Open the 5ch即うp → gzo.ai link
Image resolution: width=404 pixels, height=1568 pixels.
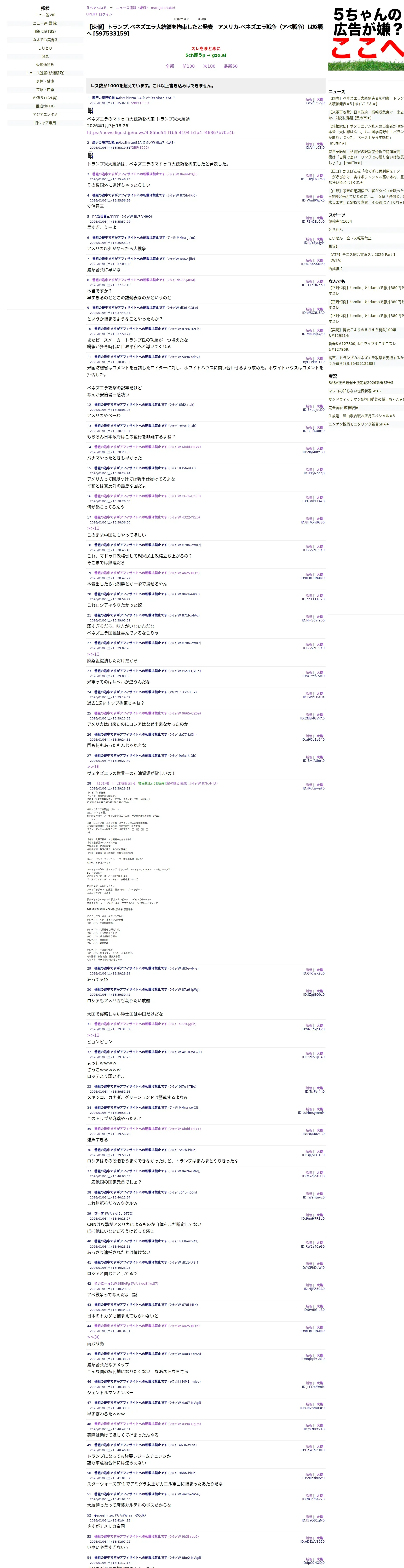point(206,55)
